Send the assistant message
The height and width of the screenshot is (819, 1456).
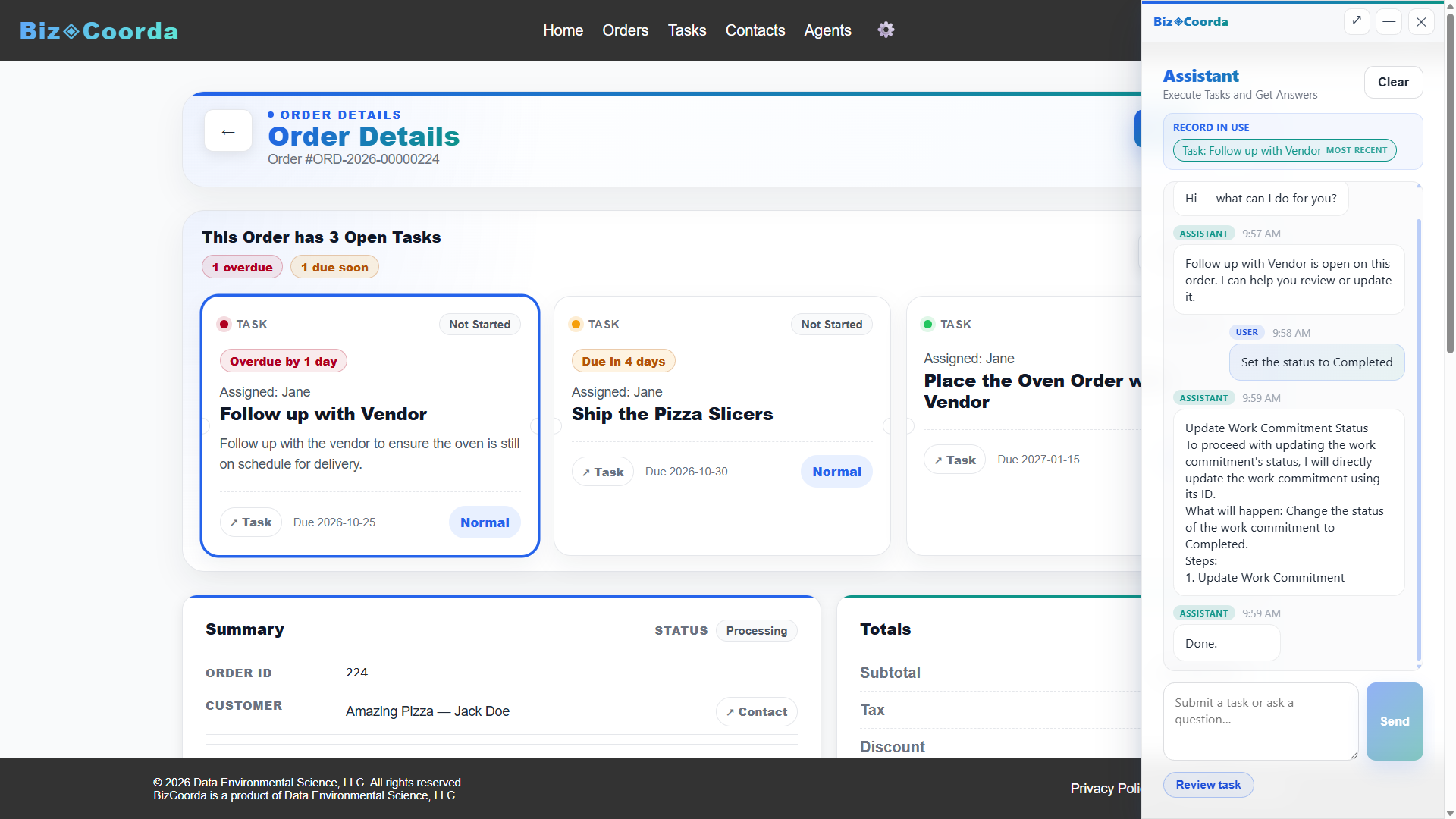tap(1395, 721)
